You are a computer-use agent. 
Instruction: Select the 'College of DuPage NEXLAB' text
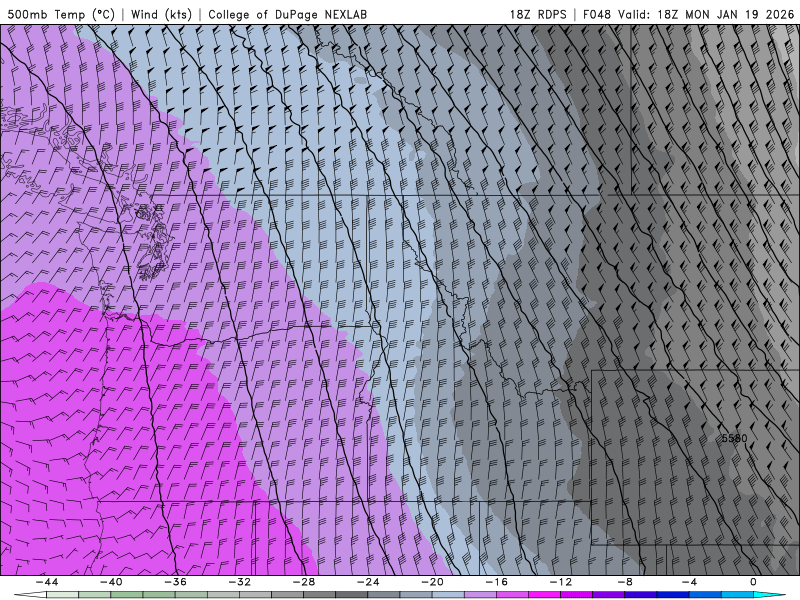[x=287, y=15]
